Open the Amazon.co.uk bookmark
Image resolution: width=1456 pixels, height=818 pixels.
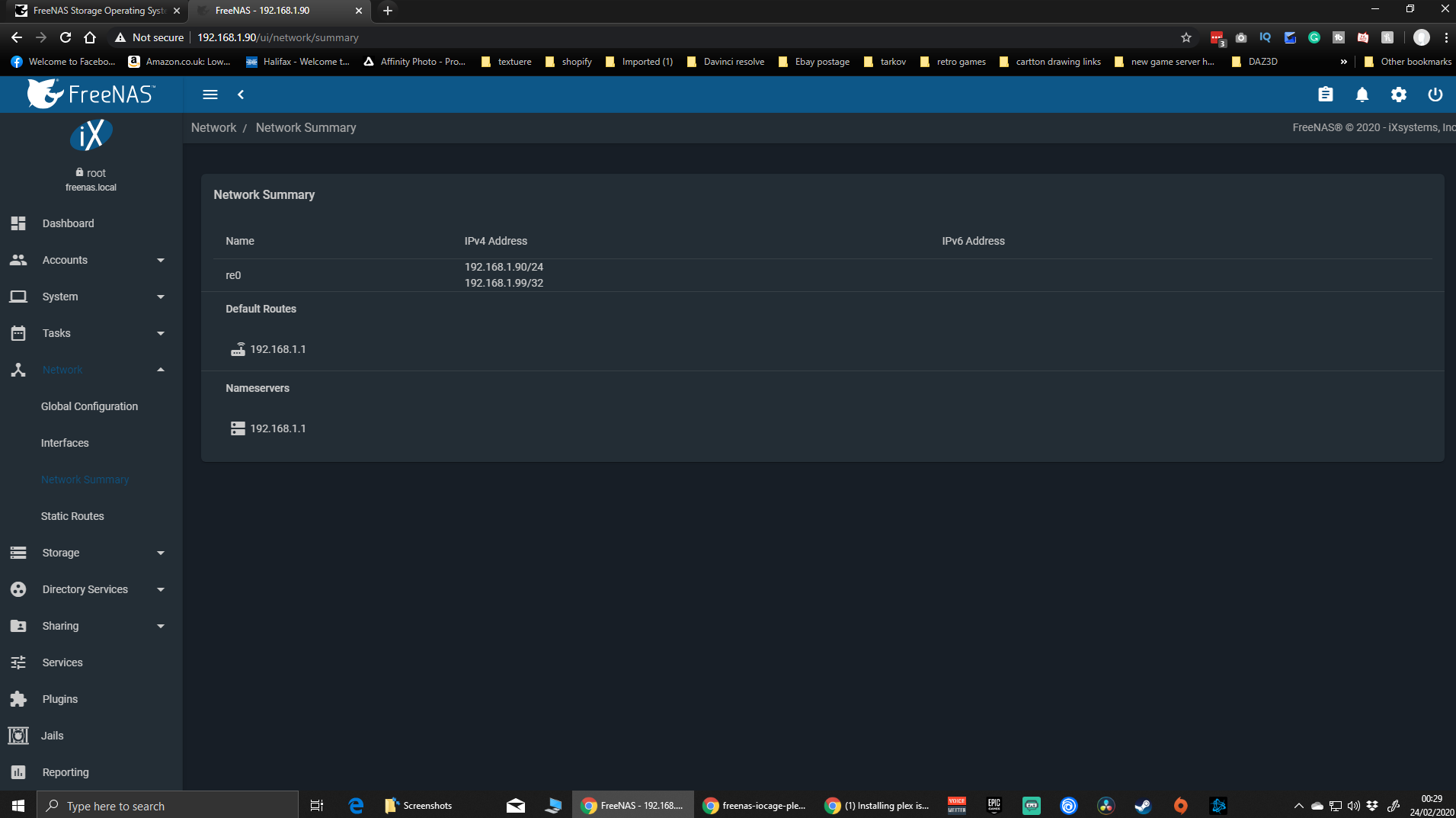click(180, 62)
